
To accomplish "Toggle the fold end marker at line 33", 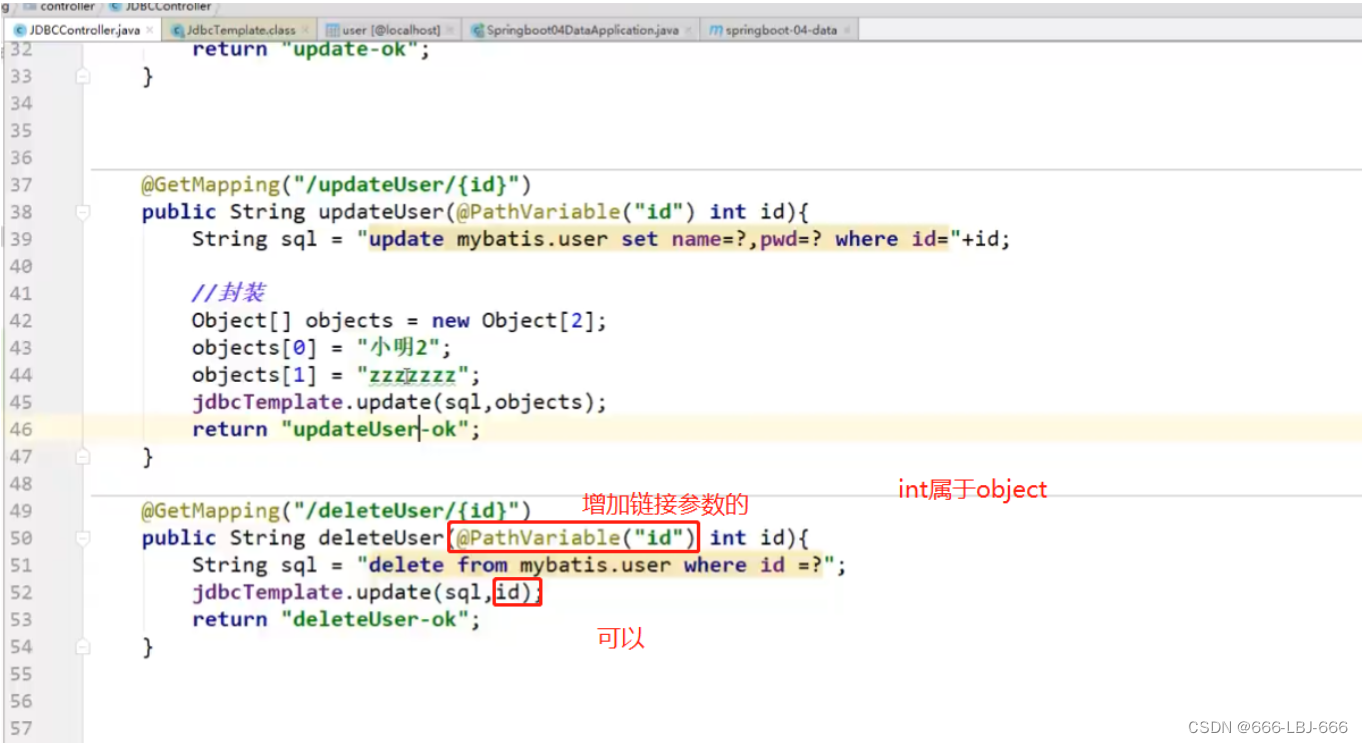I will click(x=82, y=76).
